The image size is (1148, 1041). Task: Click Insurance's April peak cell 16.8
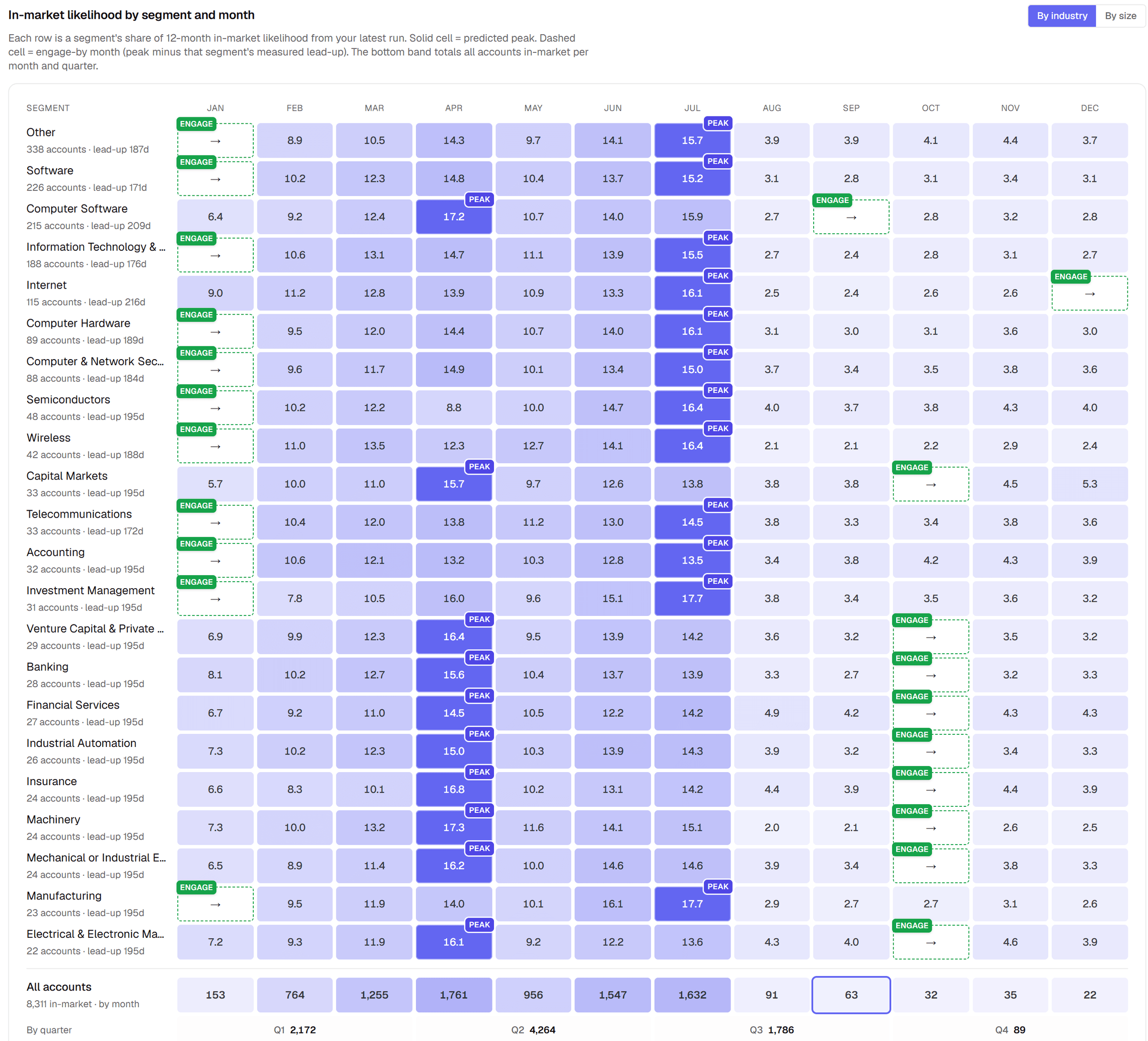pyautogui.click(x=454, y=789)
